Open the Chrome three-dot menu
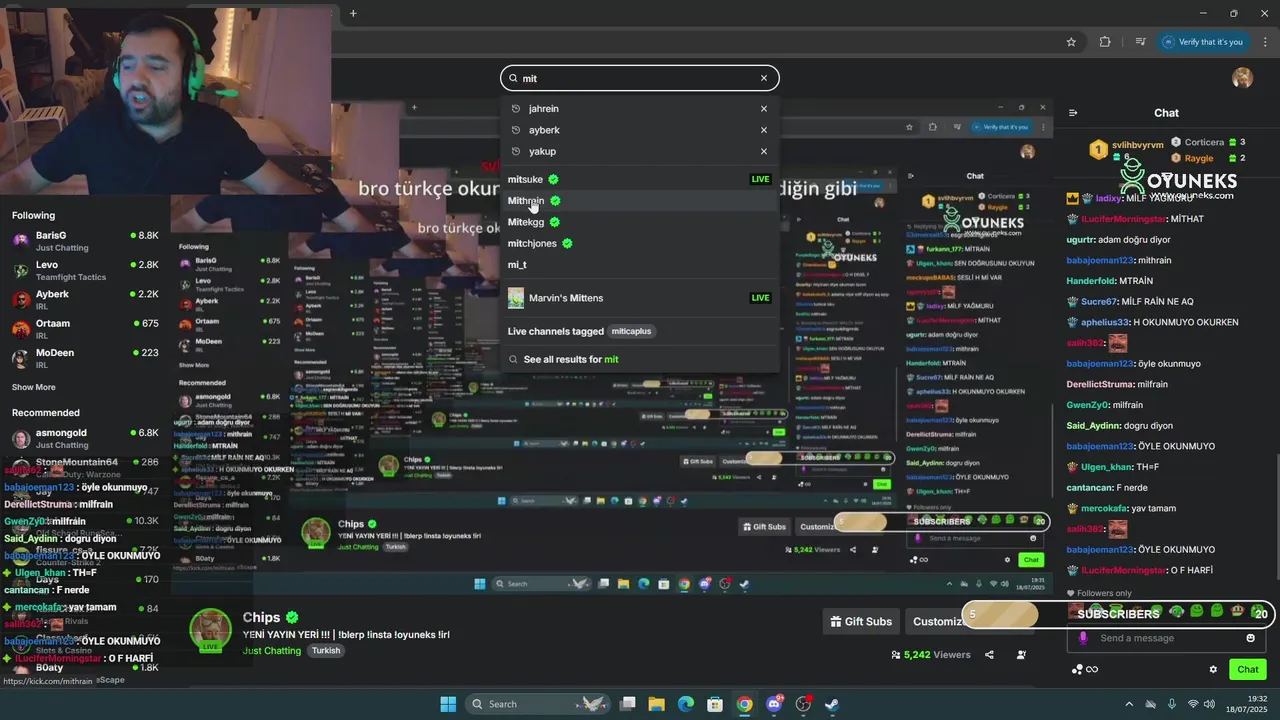The width and height of the screenshot is (1280, 720). (x=1265, y=42)
